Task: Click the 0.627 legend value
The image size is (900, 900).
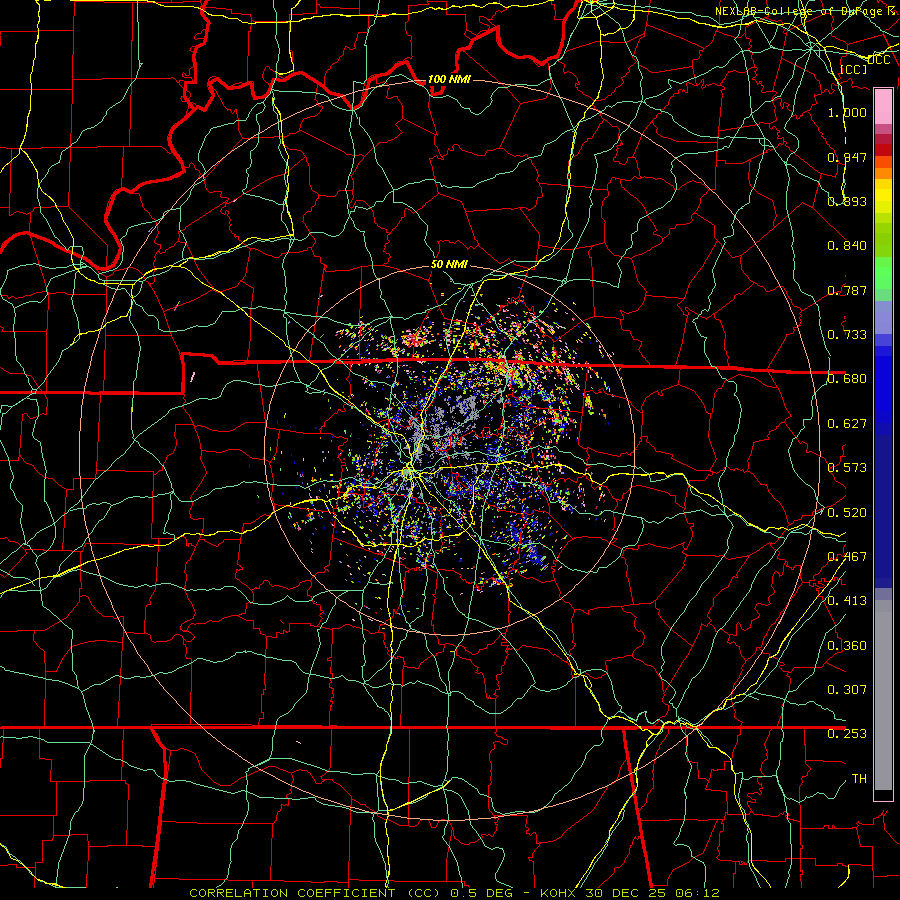Action: (847, 423)
